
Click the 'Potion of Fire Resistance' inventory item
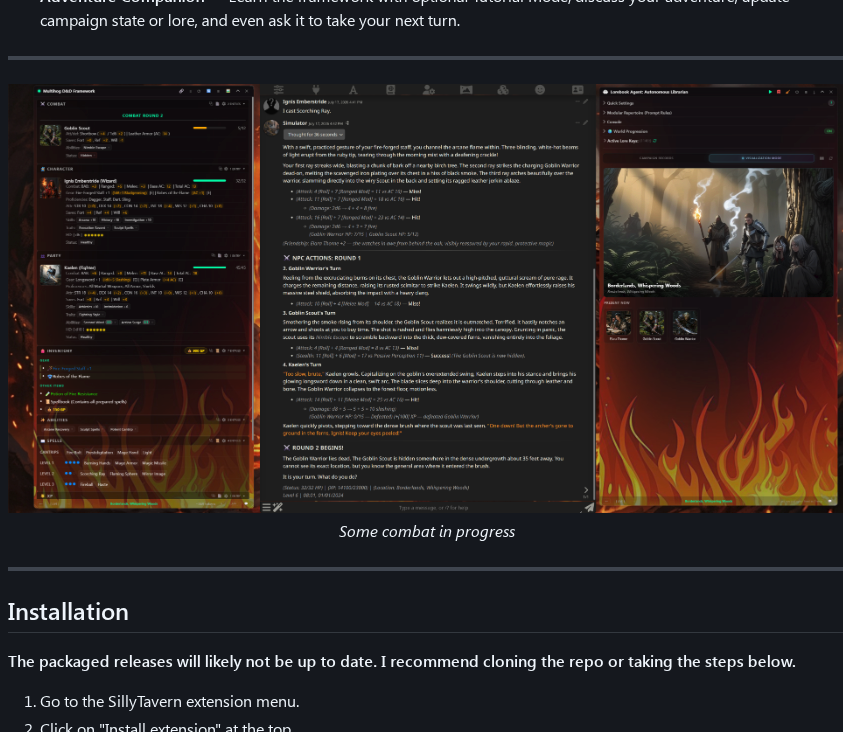pos(72,393)
